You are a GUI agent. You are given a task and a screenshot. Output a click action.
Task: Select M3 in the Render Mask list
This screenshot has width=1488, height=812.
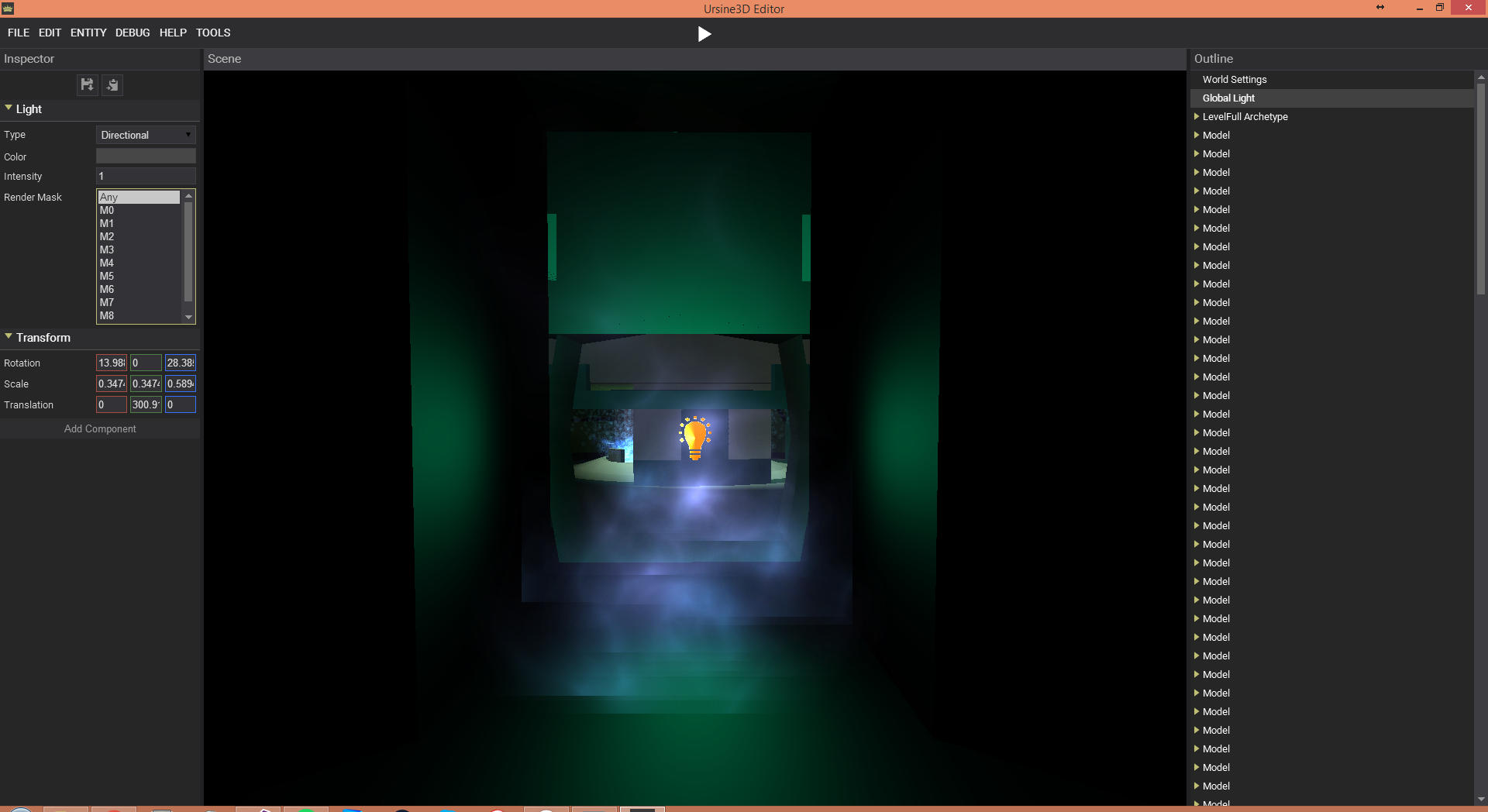[107, 249]
